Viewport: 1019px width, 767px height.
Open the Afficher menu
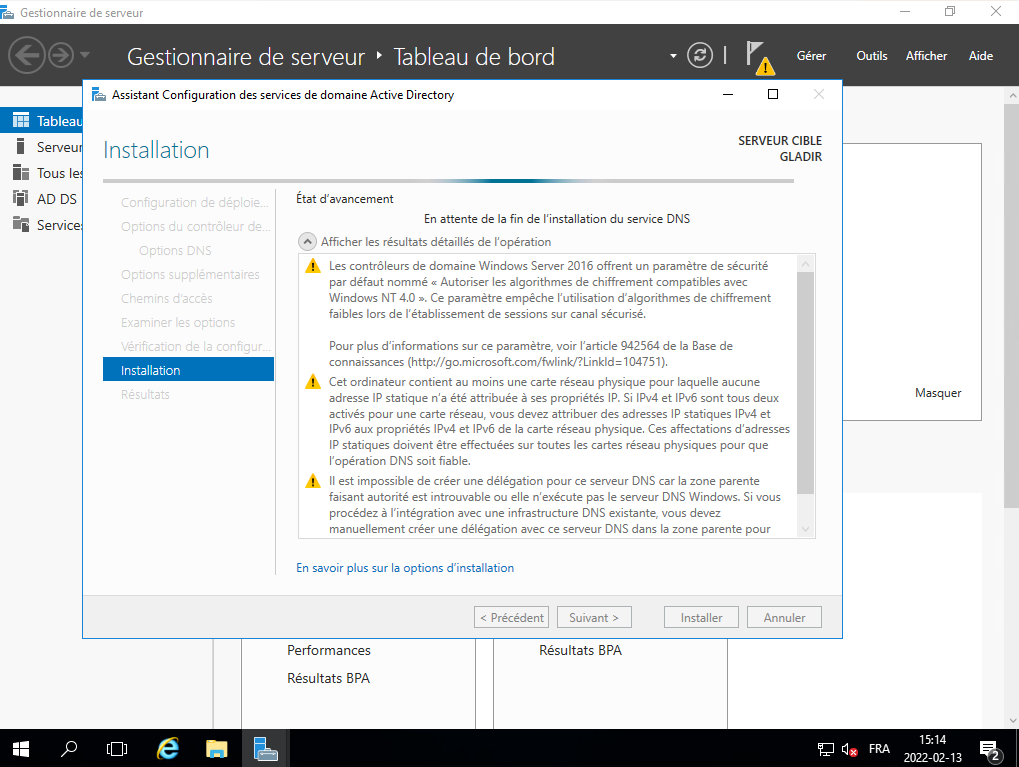[x=926, y=56]
